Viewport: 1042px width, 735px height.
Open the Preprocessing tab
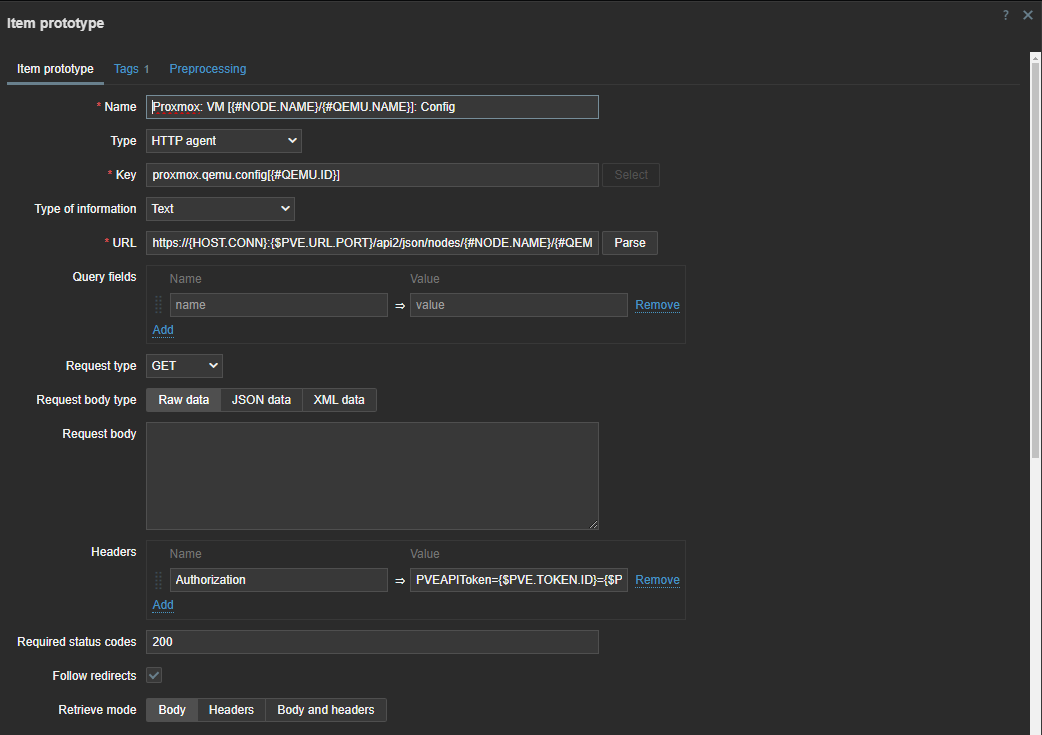(207, 69)
